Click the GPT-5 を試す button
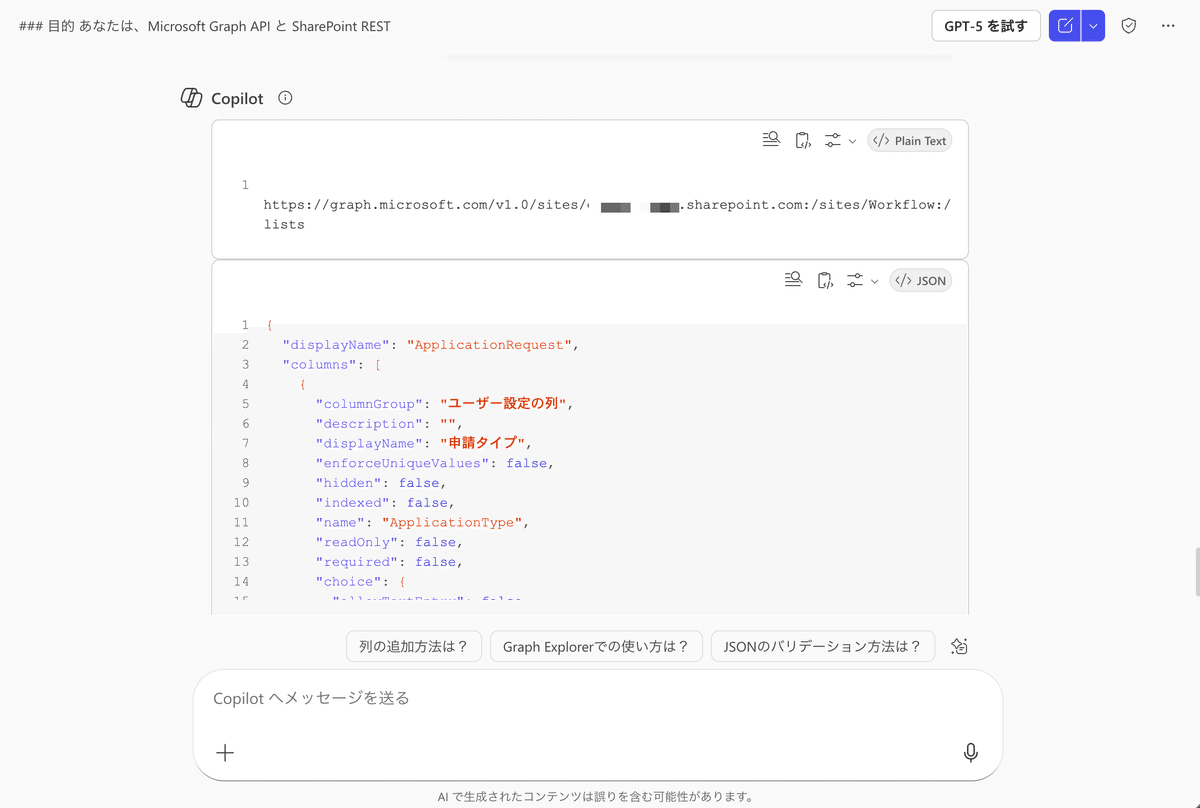Image resolution: width=1200 pixels, height=808 pixels. 986,26
